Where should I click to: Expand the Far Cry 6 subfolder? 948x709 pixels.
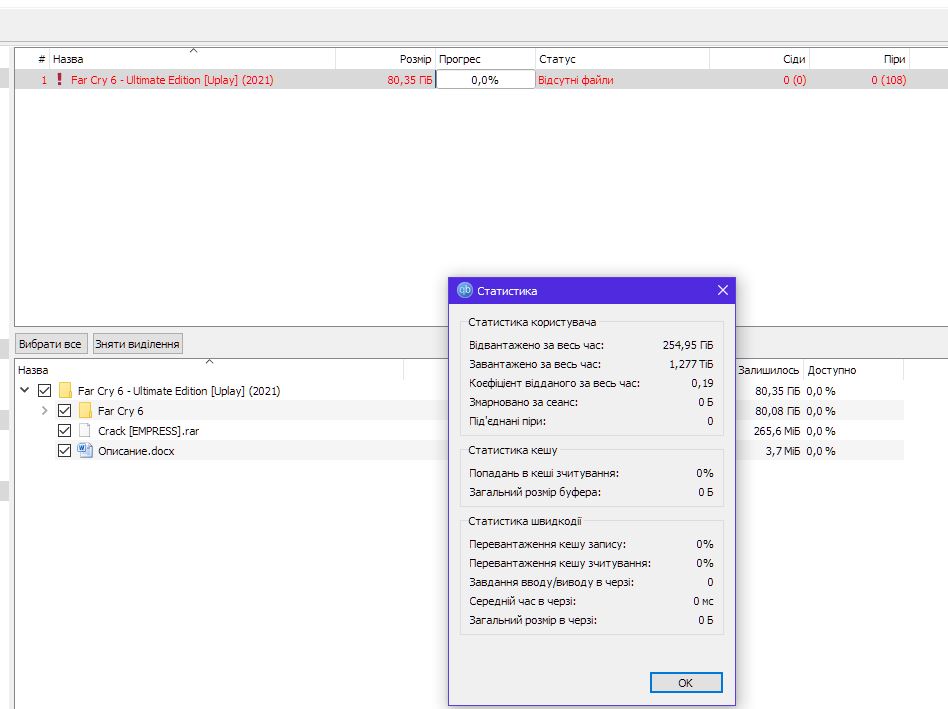pos(44,411)
